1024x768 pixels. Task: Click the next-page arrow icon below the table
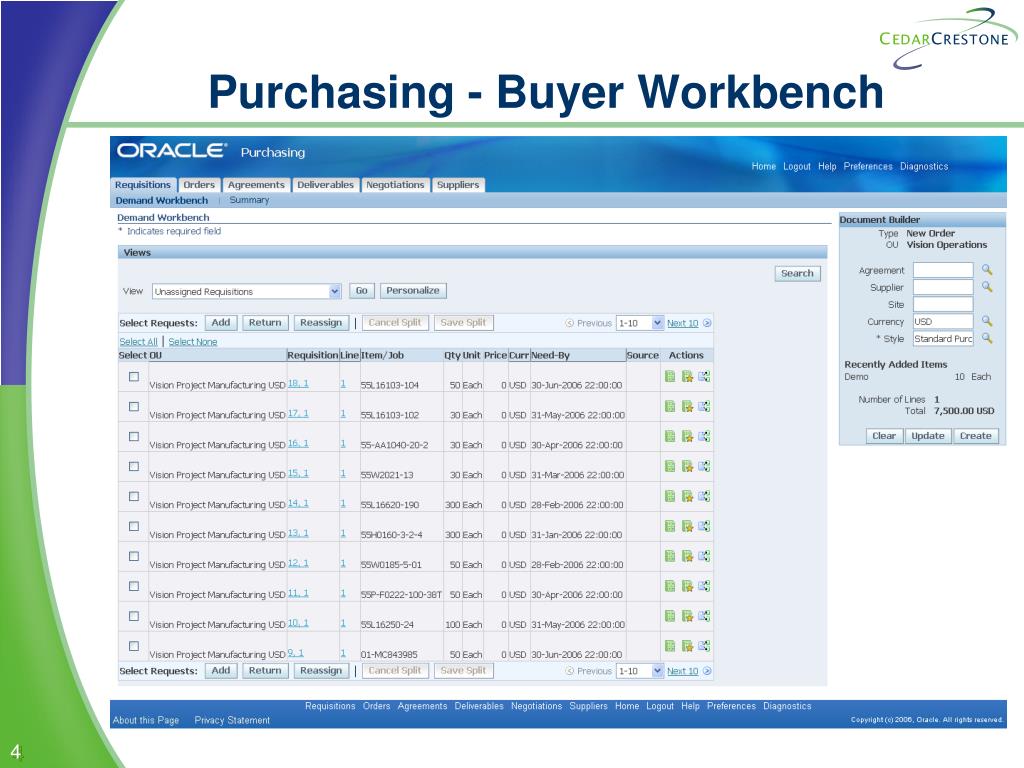(x=707, y=671)
